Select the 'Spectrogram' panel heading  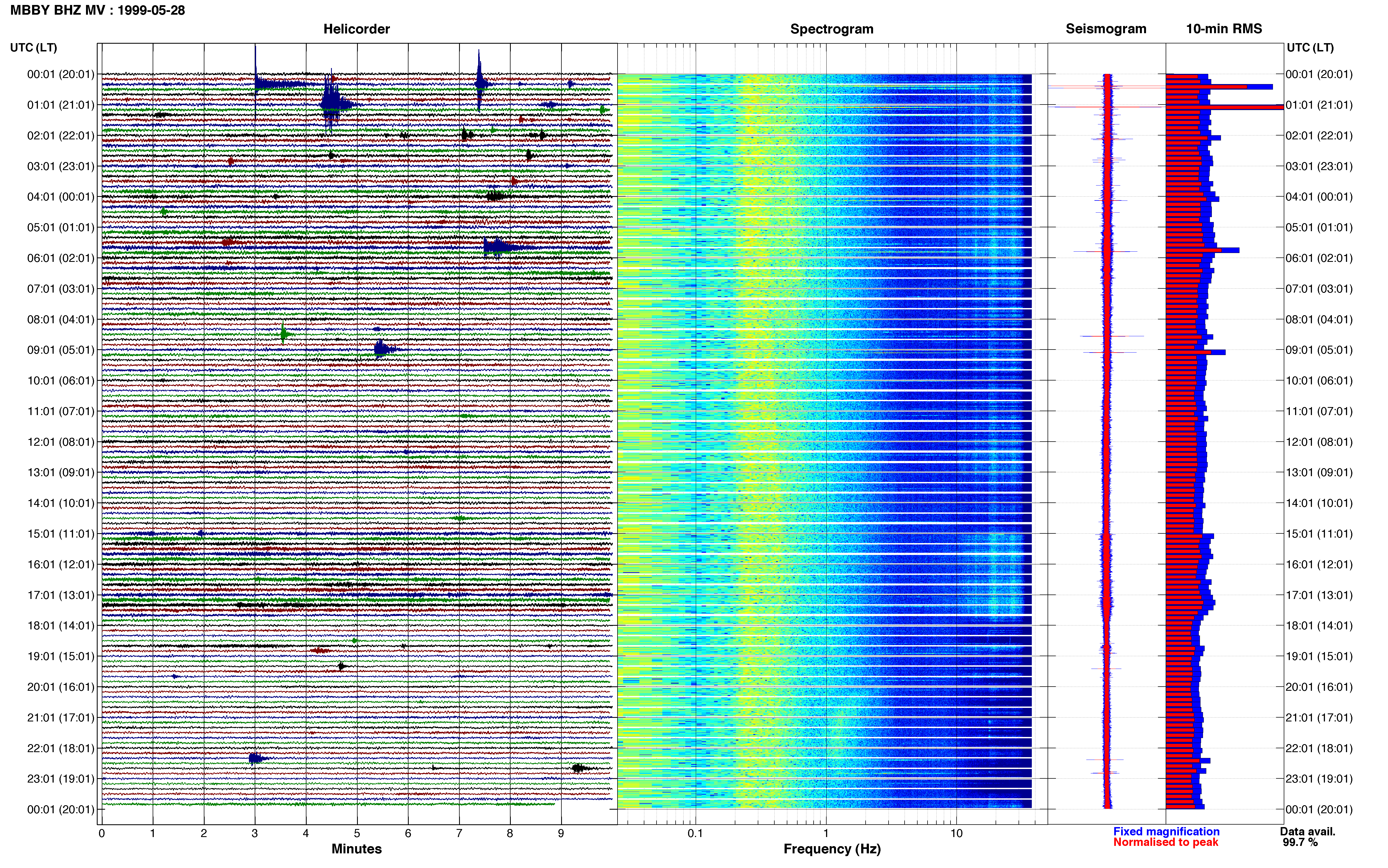click(832, 29)
